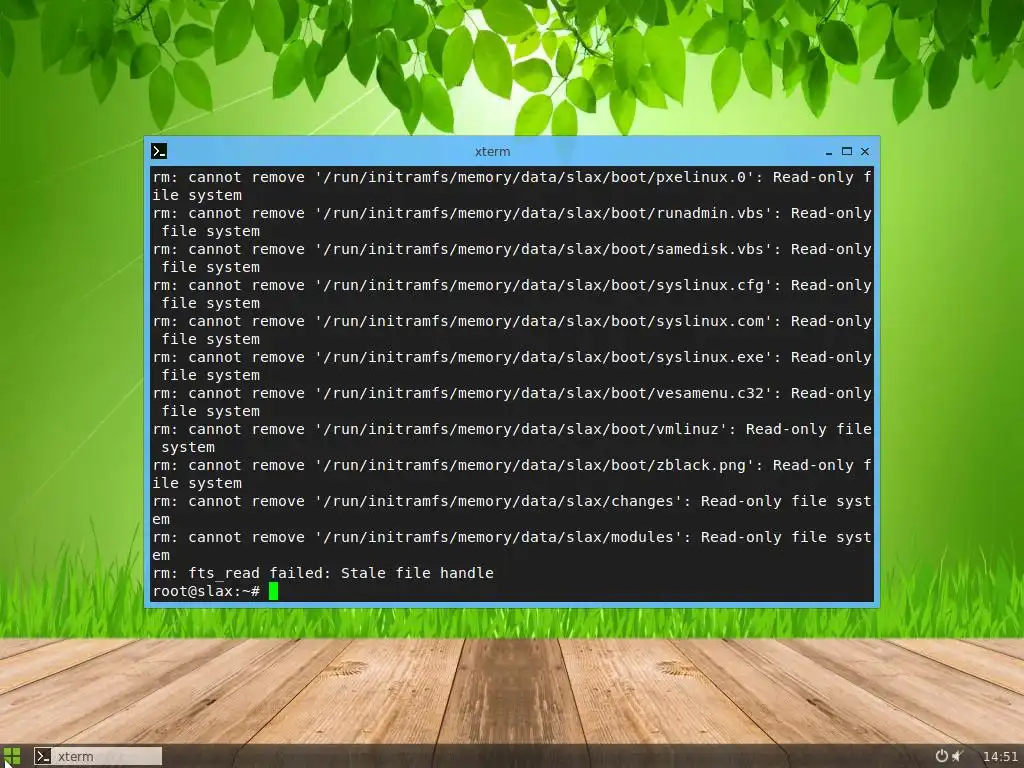
Task: Click the zblack.png error line
Action: [512, 473]
